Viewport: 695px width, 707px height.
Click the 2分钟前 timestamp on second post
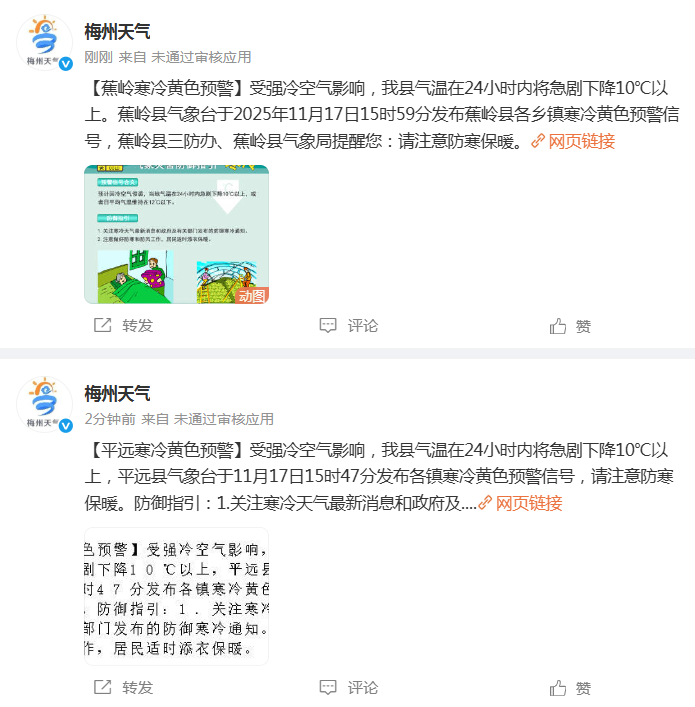click(x=110, y=419)
